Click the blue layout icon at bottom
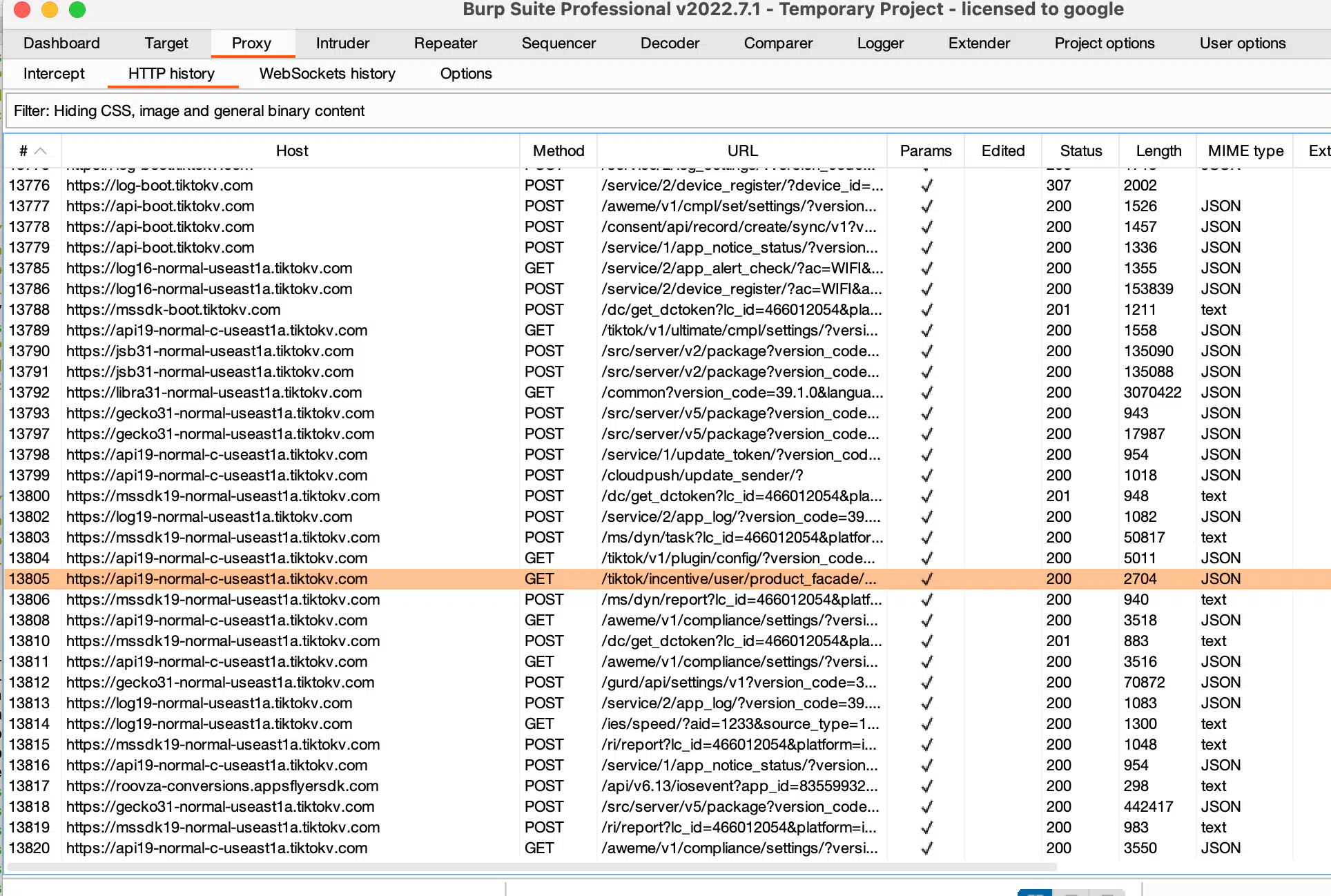This screenshot has height=896, width=1331. [1034, 893]
